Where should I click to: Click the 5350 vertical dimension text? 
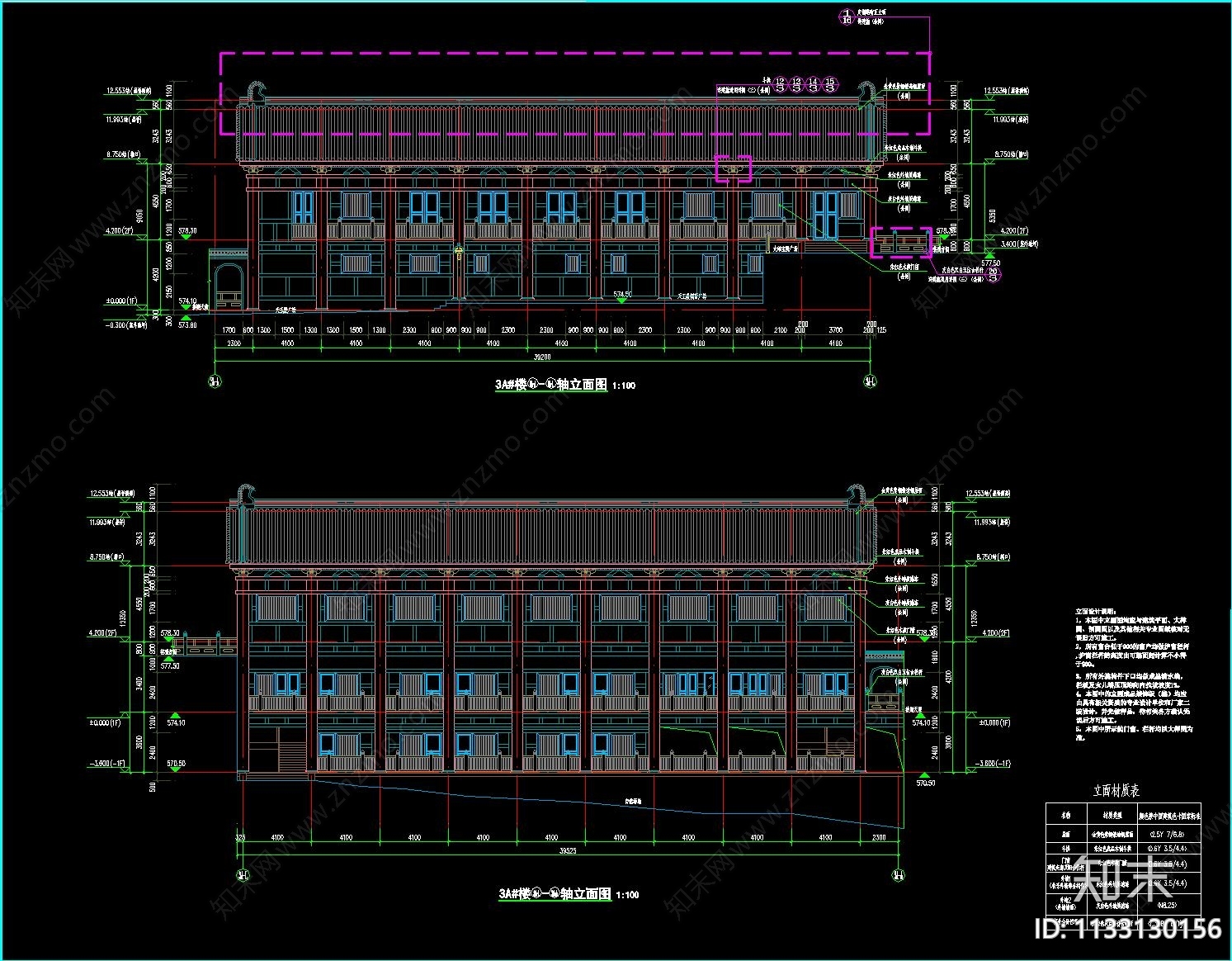tap(994, 218)
